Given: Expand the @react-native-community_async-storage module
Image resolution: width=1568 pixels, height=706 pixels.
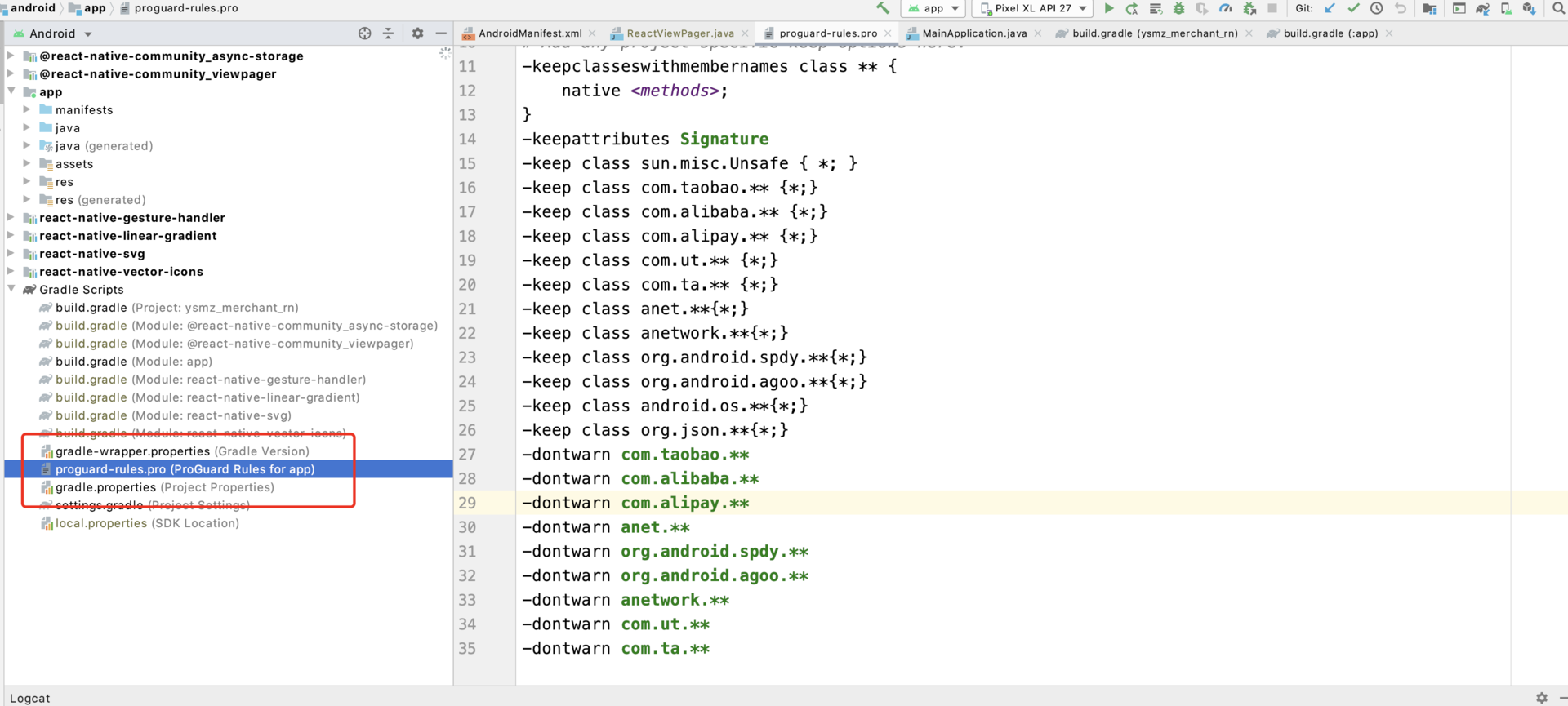Looking at the screenshot, I should (11, 56).
